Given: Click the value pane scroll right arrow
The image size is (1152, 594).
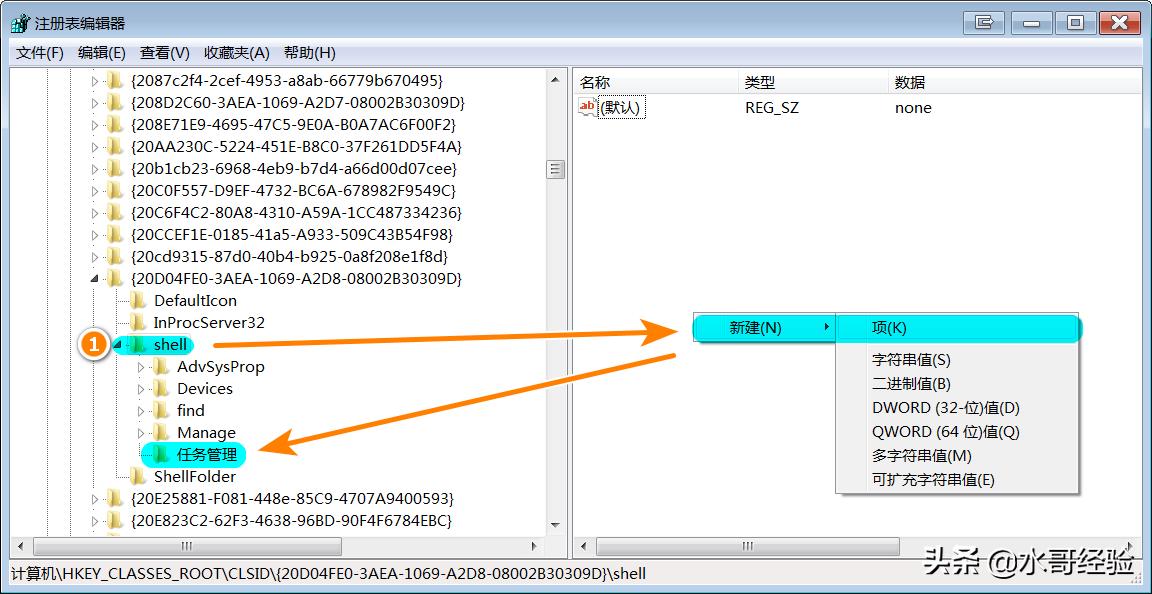Looking at the screenshot, I should [1131, 546].
